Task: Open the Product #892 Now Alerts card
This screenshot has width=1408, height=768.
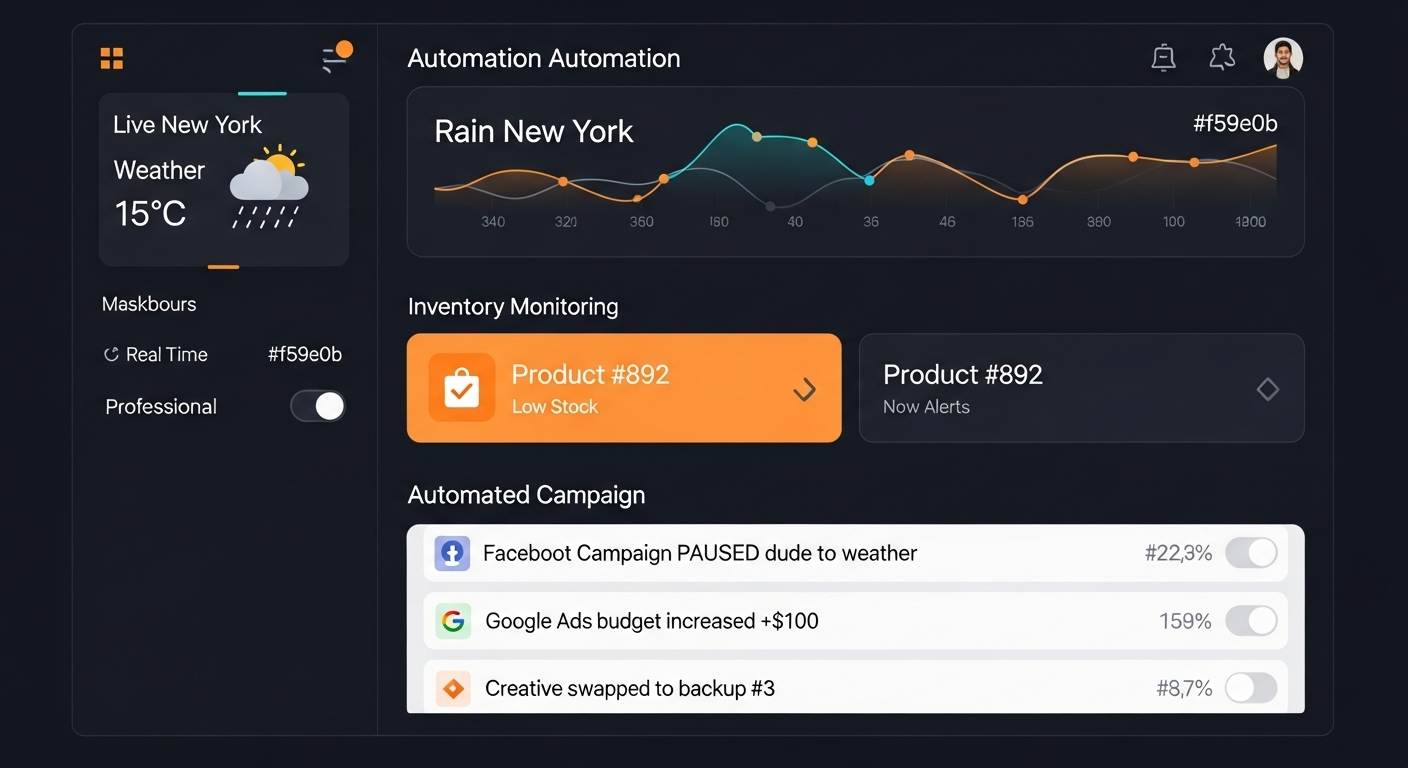Action: (x=1060, y=388)
